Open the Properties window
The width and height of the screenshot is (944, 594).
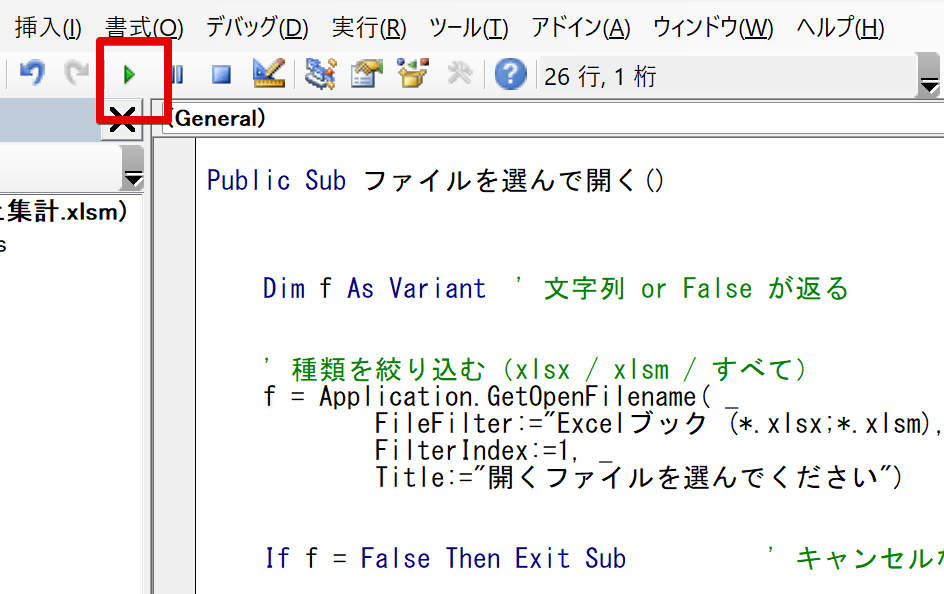(x=366, y=73)
